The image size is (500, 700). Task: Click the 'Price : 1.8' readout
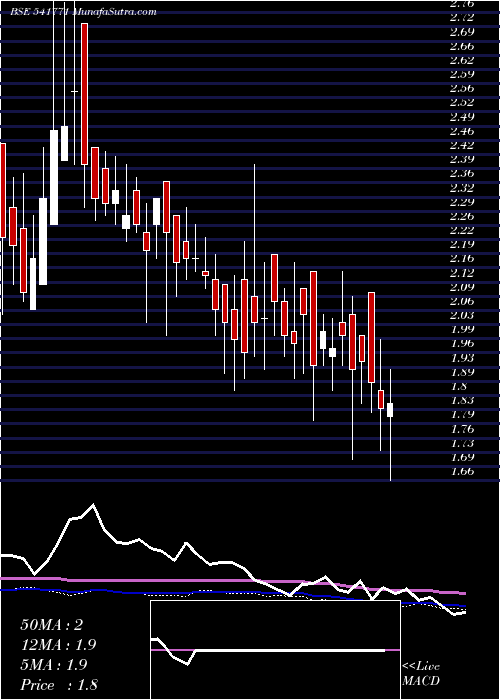[x=59, y=685]
